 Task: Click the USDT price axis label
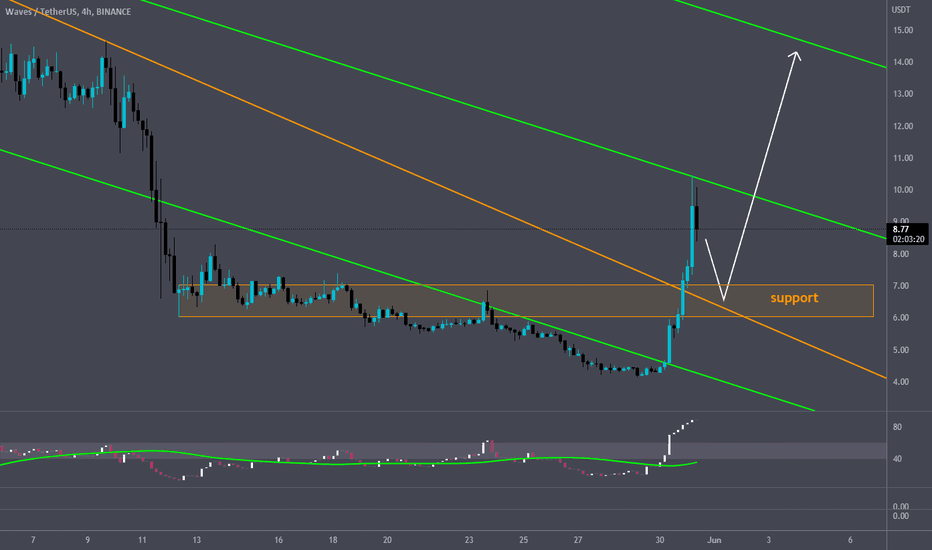900,10
